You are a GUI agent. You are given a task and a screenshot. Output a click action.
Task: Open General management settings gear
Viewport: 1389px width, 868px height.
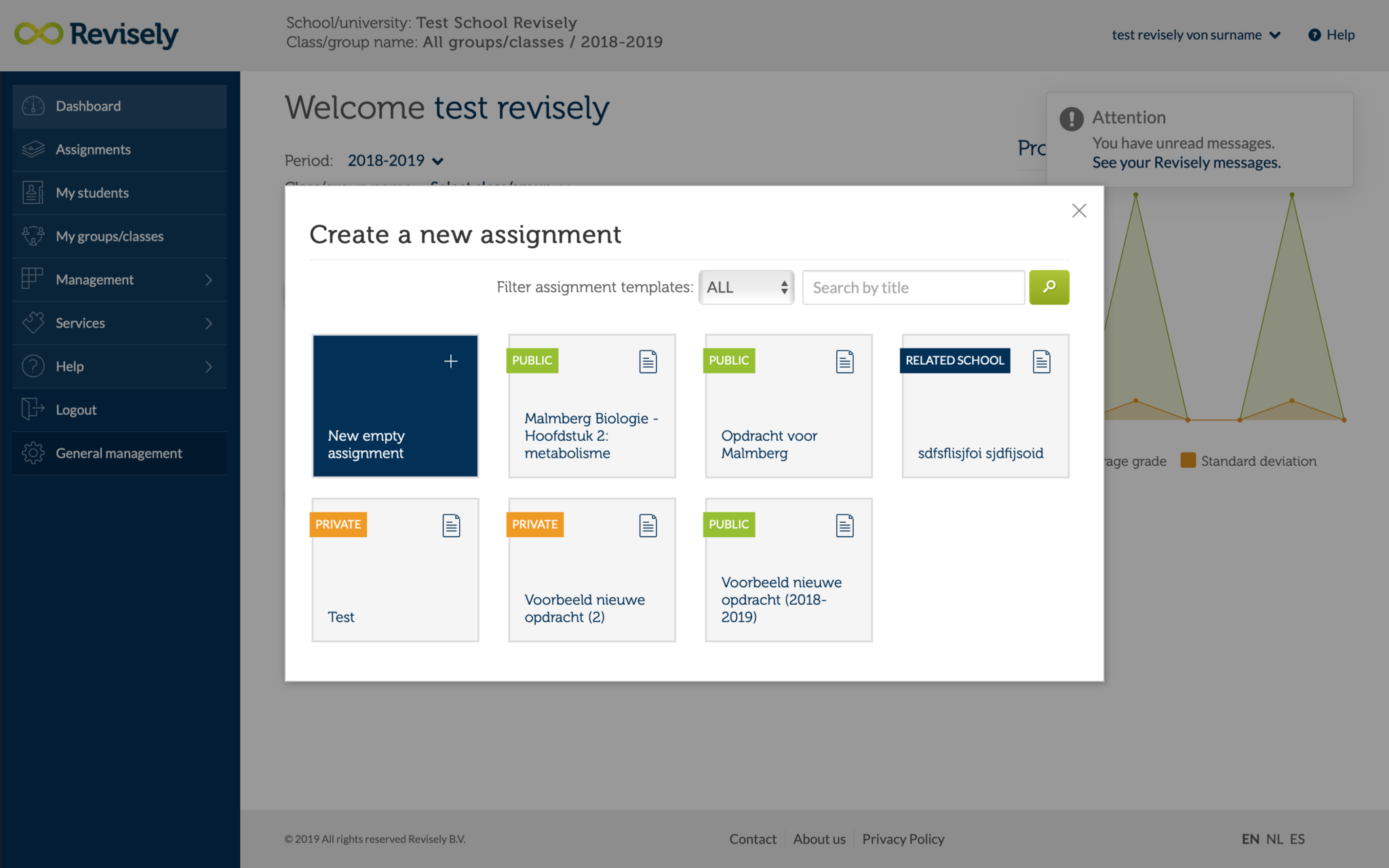[x=32, y=453]
